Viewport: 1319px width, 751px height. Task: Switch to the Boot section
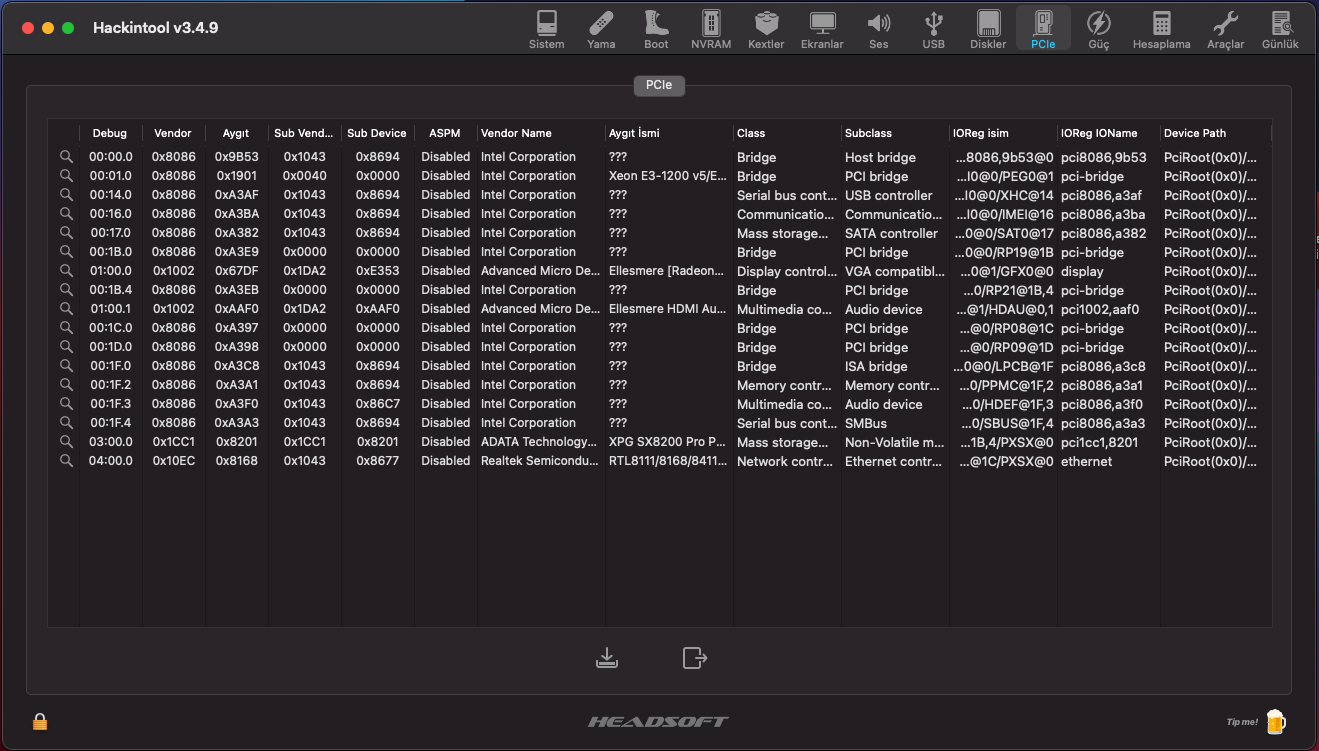[656, 29]
